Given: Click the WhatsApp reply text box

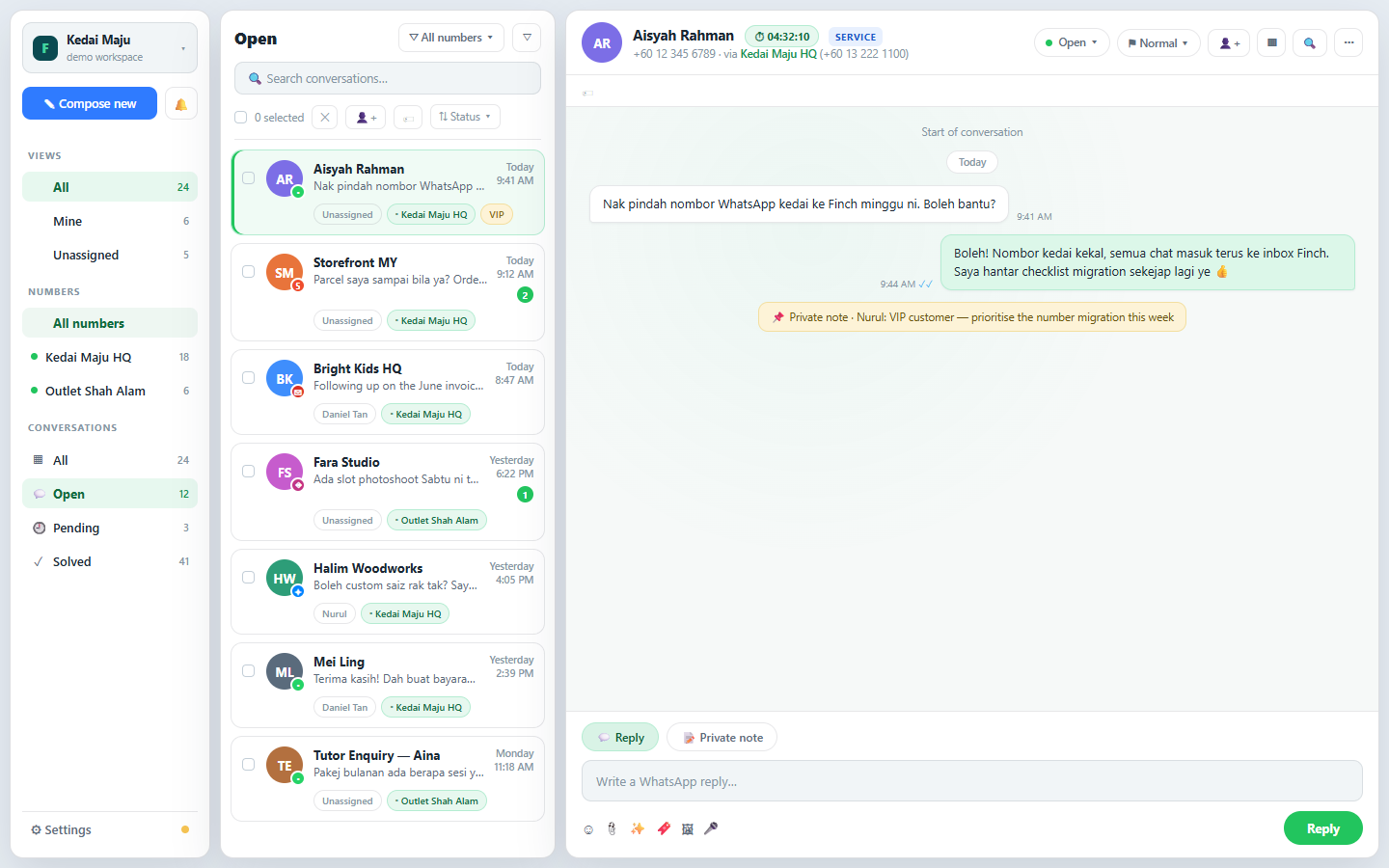Looking at the screenshot, I should click(972, 781).
